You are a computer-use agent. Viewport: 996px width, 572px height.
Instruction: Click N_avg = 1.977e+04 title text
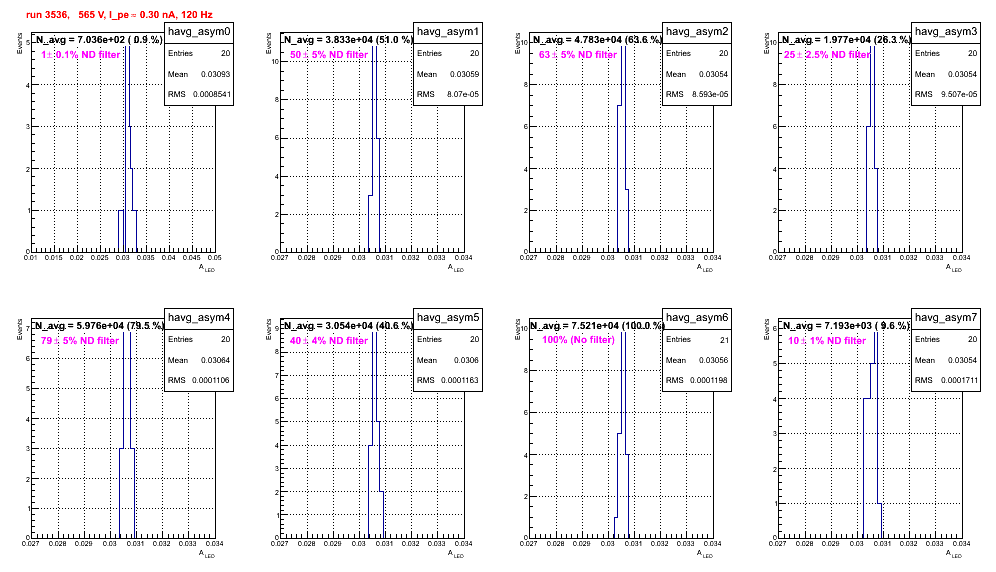tap(846, 39)
